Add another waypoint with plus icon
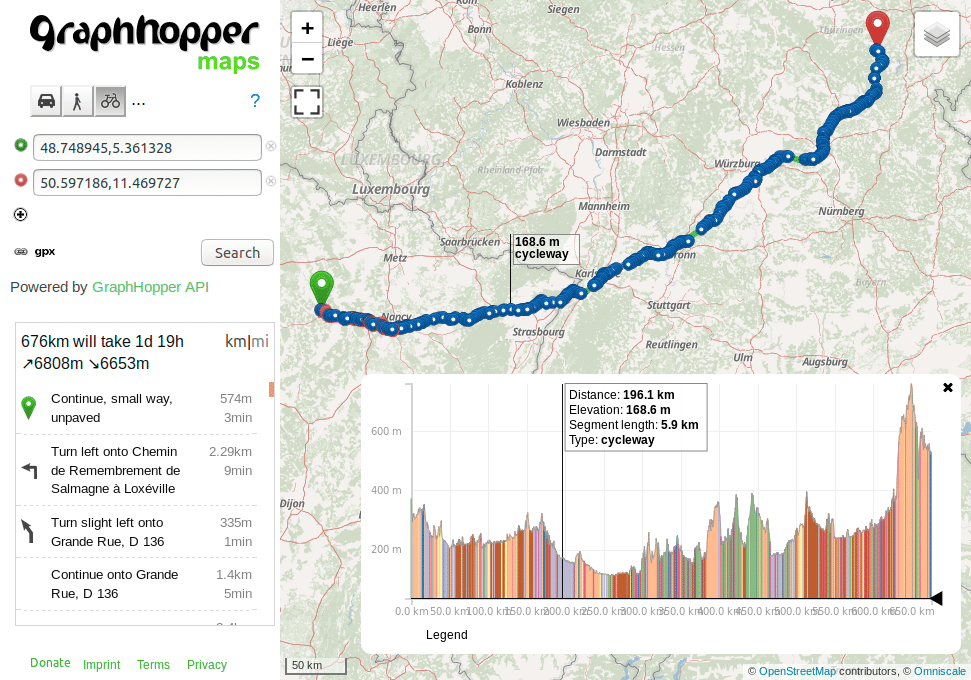This screenshot has height=680, width=971. pyautogui.click(x=20, y=214)
